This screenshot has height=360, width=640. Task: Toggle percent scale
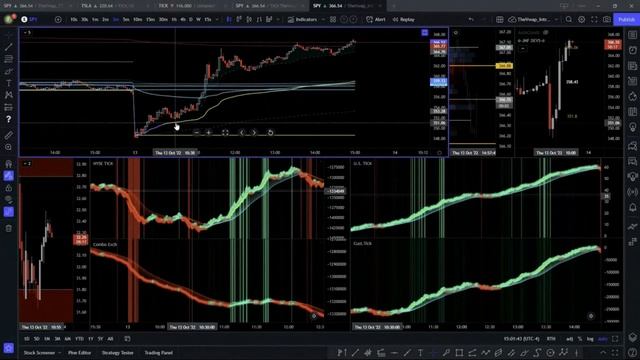point(580,339)
